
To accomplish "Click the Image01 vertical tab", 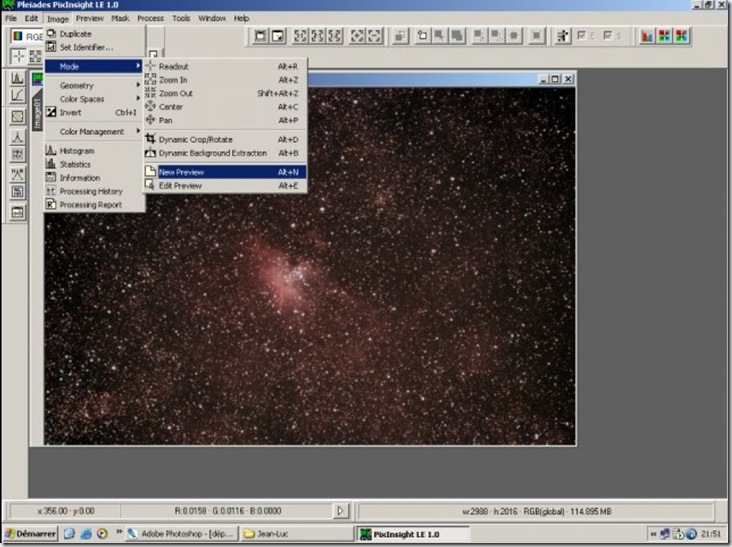I will tap(37, 113).
